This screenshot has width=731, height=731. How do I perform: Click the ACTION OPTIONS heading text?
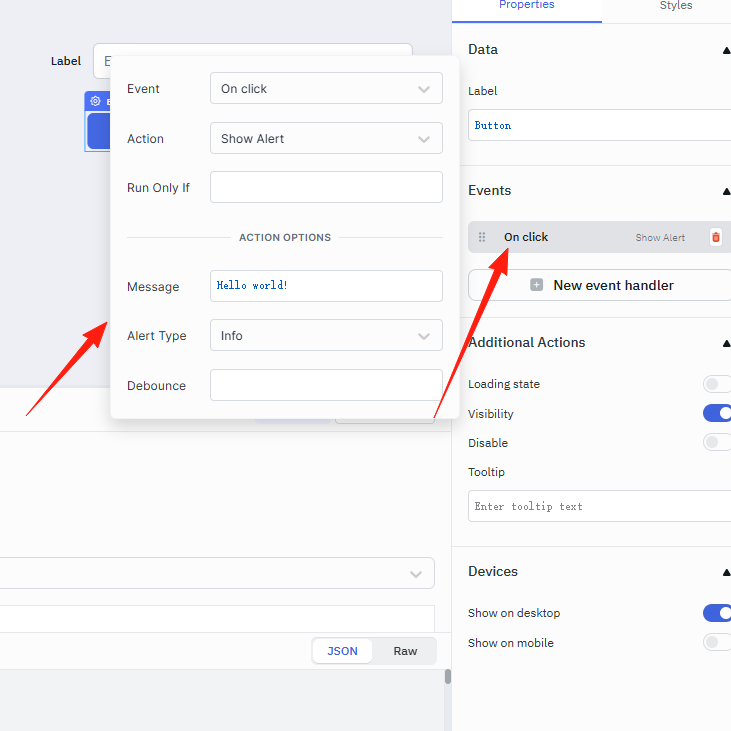[x=285, y=237]
